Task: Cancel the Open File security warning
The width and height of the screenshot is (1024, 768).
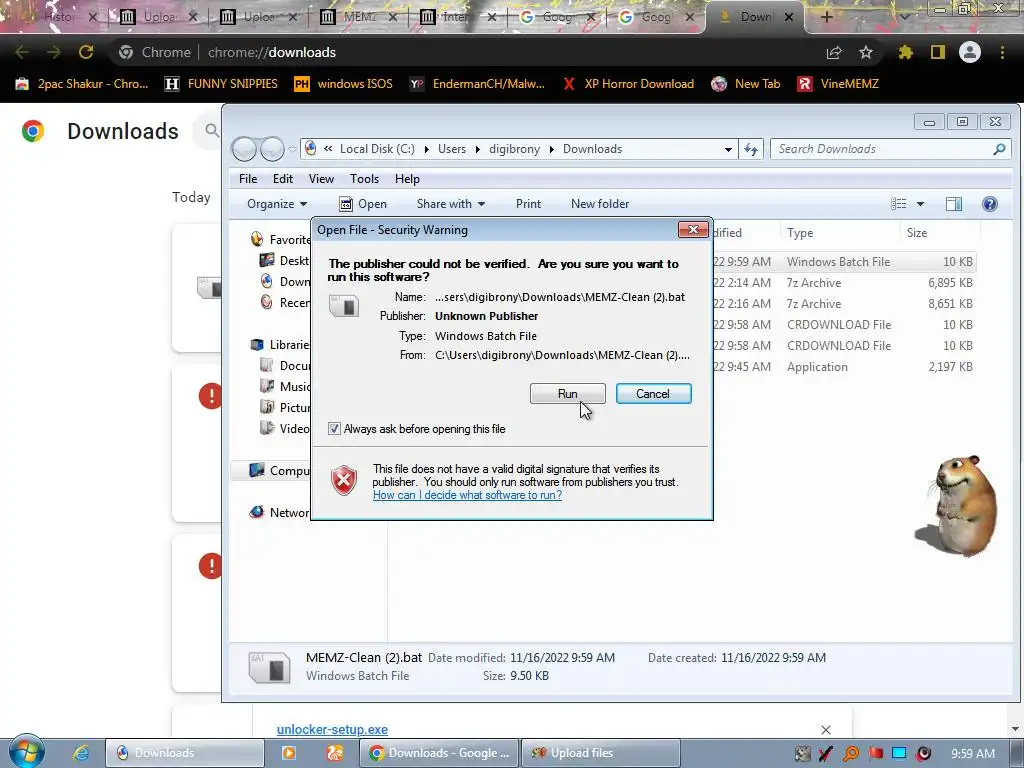Action: pyautogui.click(x=653, y=394)
